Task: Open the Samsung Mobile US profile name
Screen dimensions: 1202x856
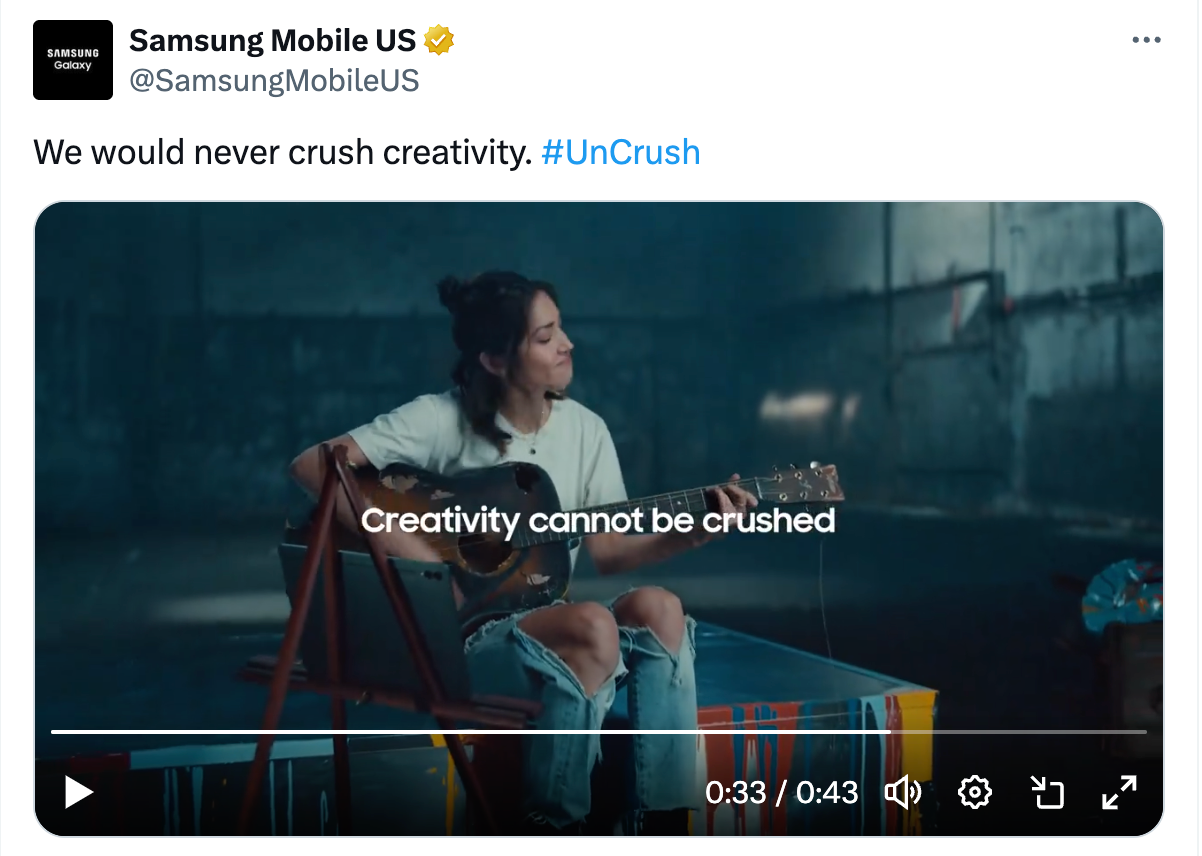Action: [x=272, y=41]
